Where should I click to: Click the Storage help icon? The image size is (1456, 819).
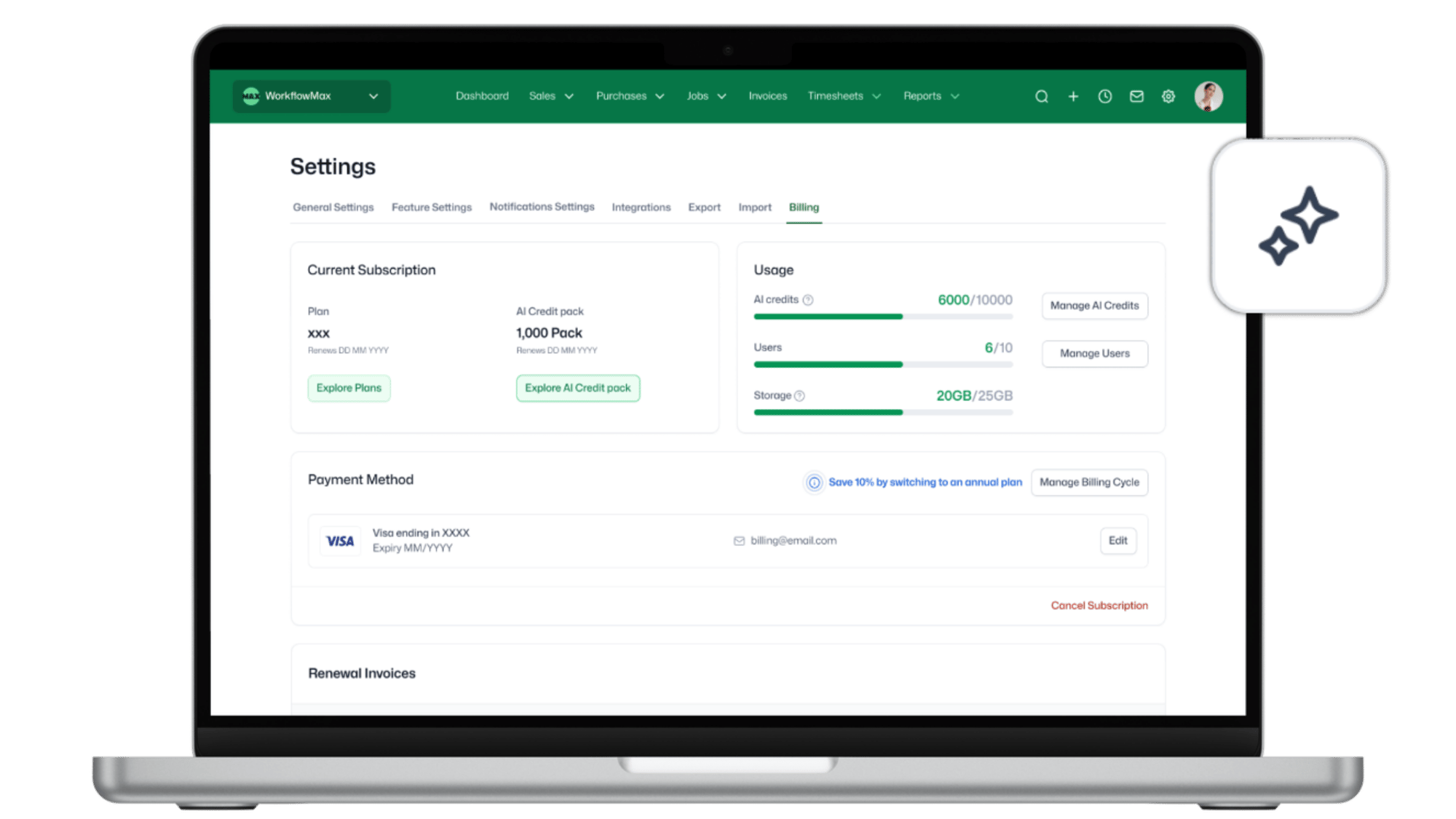coord(799,396)
